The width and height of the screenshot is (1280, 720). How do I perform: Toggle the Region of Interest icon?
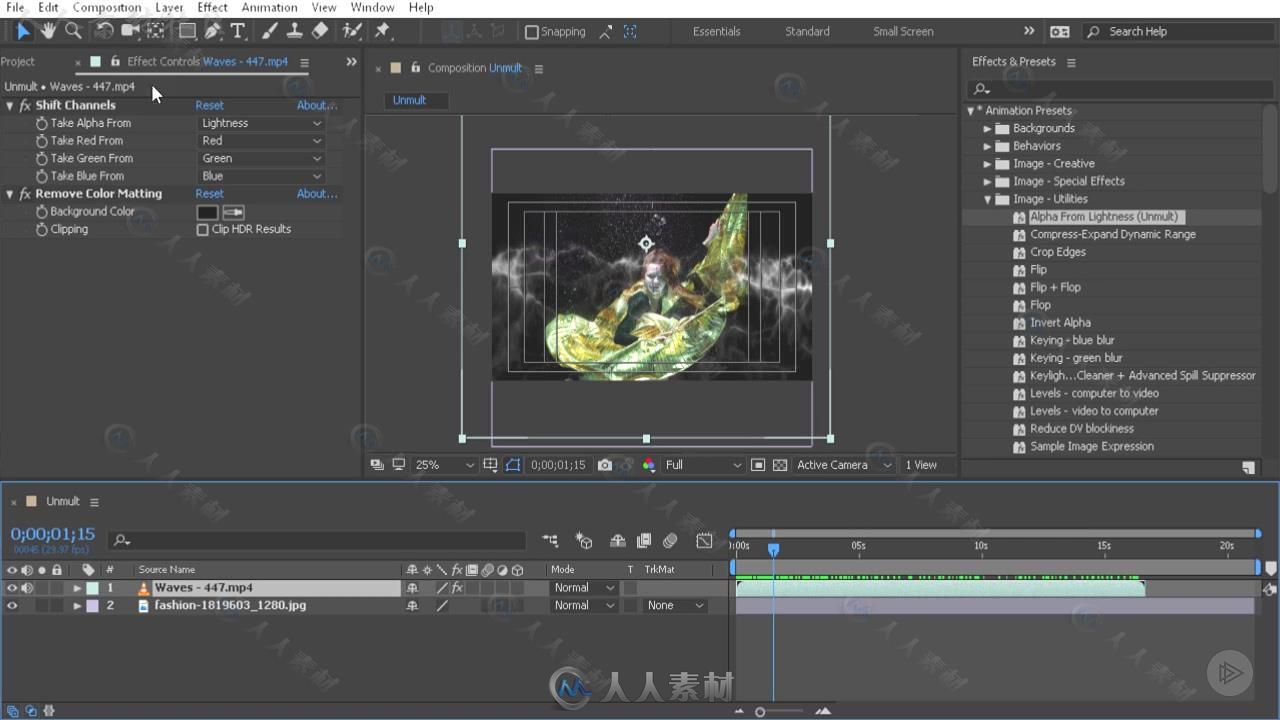(758, 465)
